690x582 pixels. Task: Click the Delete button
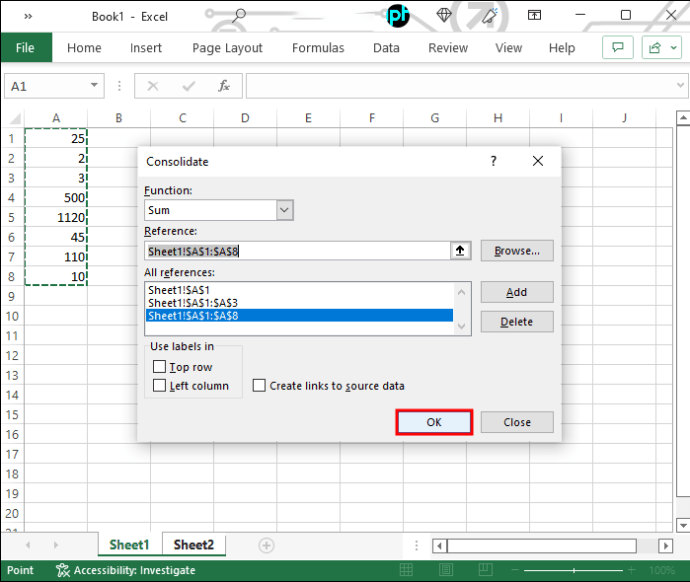point(517,322)
